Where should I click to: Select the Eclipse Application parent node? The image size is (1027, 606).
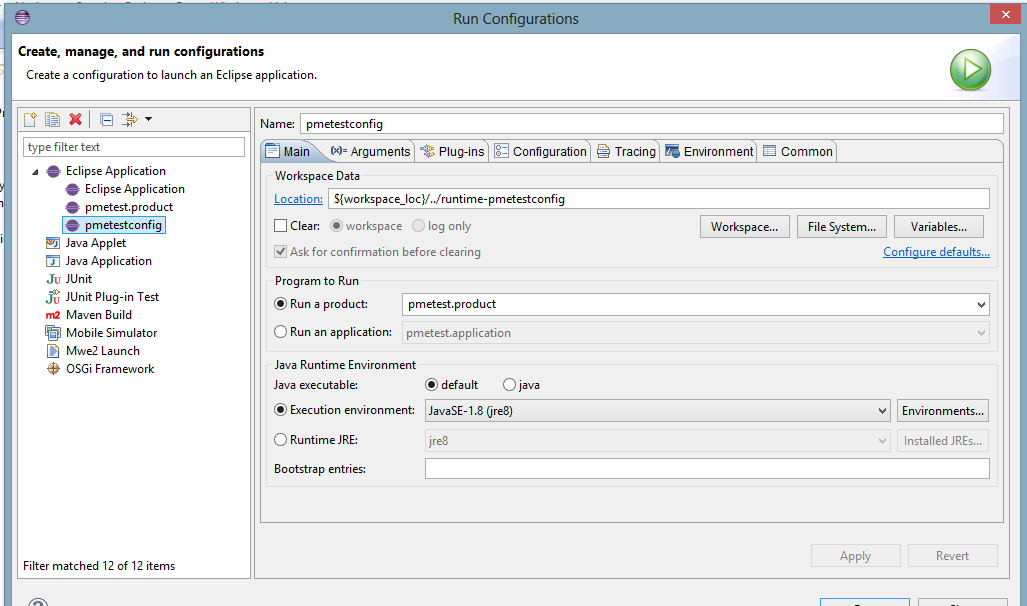115,171
